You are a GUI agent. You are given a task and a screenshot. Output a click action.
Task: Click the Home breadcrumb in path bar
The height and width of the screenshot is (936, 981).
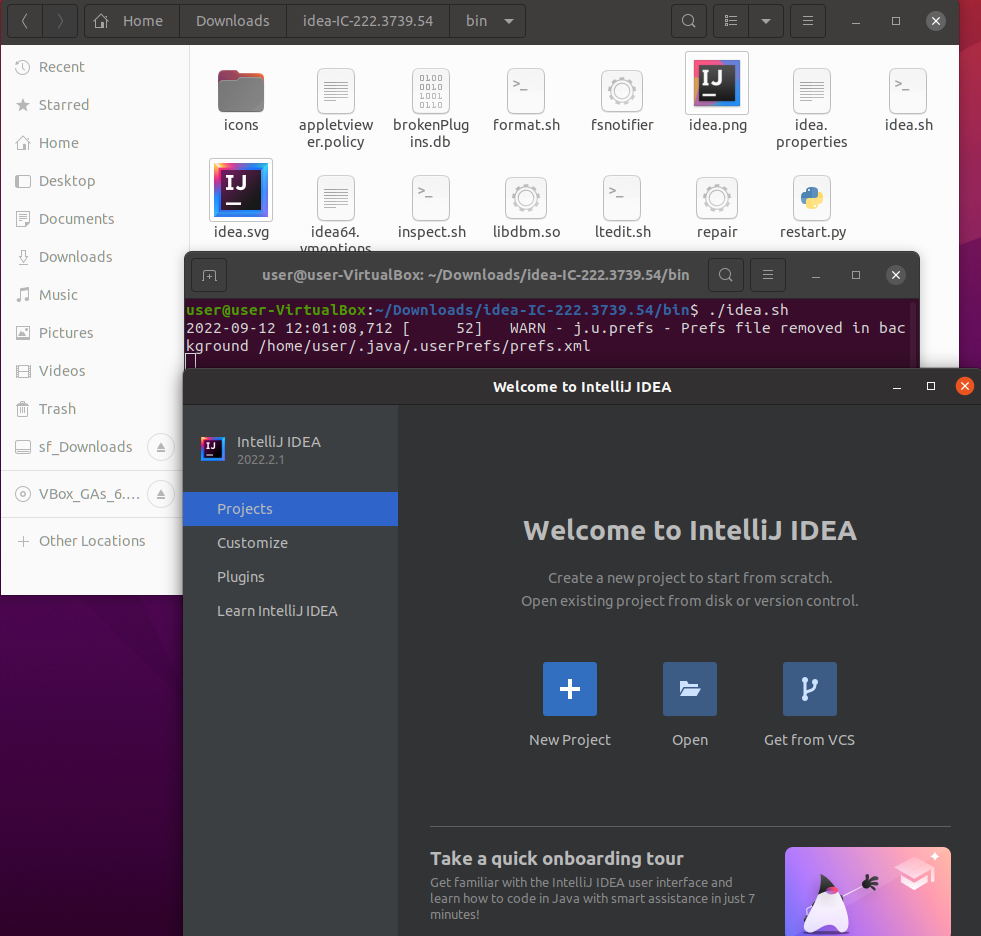coord(131,21)
